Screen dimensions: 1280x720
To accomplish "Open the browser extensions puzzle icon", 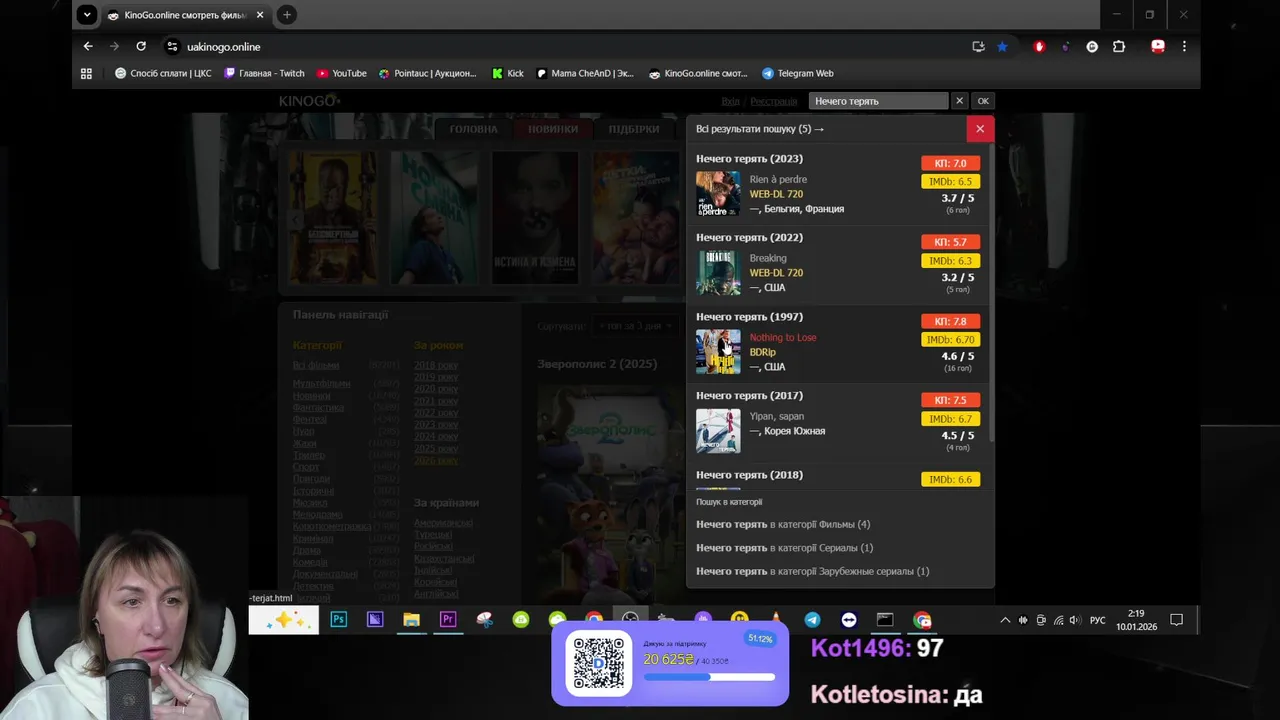I will click(1119, 46).
